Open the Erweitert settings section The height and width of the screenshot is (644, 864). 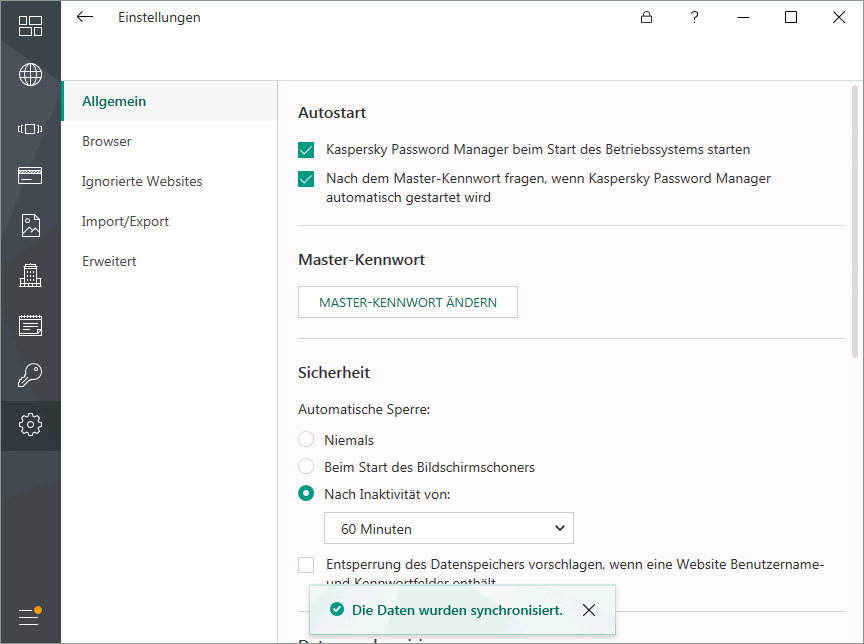(169, 261)
